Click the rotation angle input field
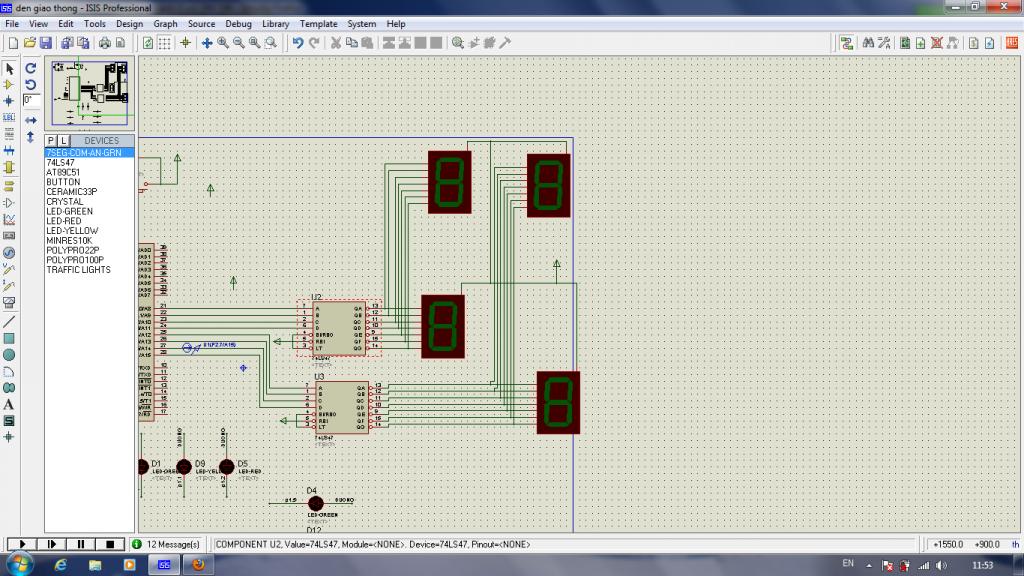This screenshot has width=1024, height=576. pyautogui.click(x=31, y=101)
